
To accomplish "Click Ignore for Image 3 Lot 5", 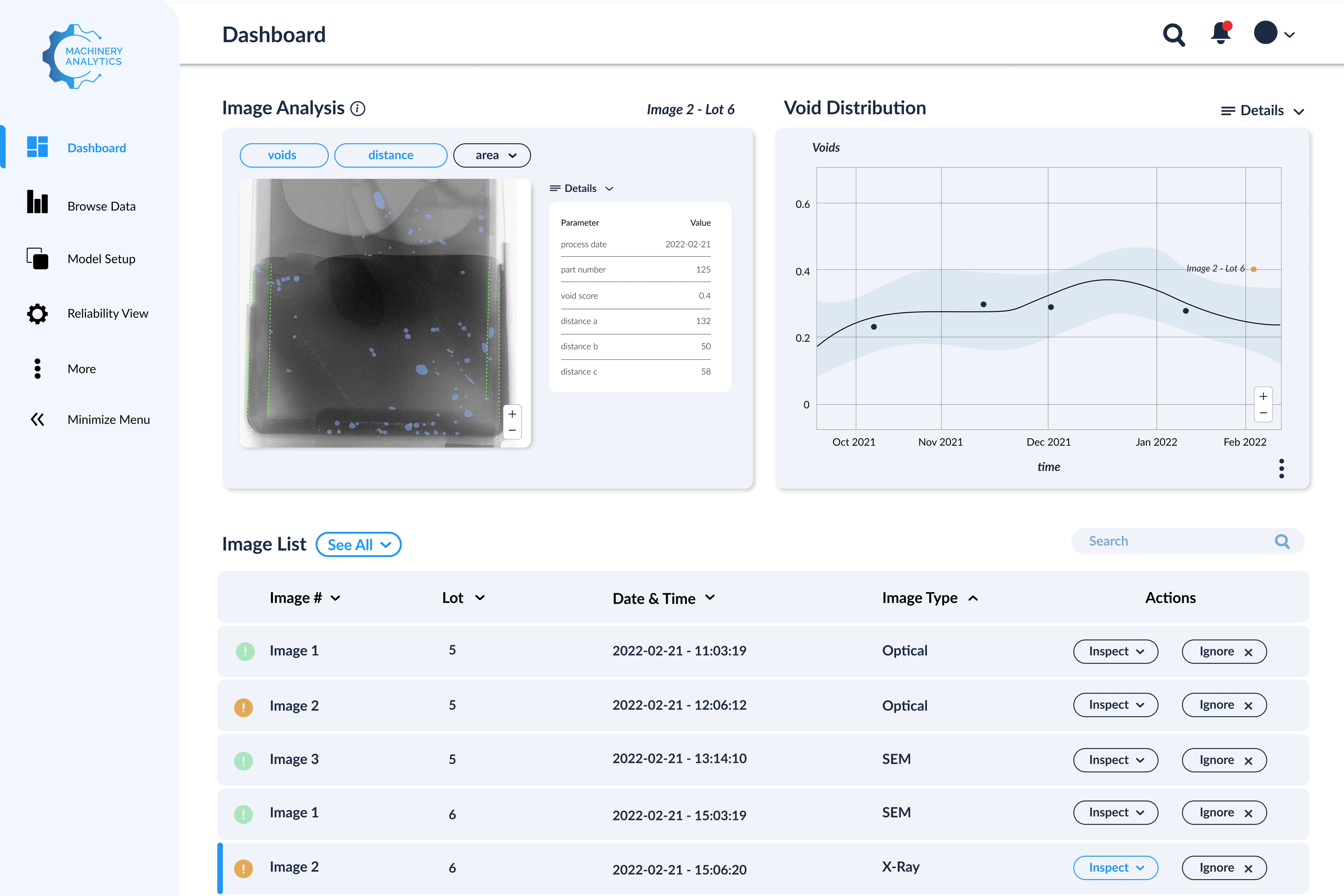I will 1224,761.
